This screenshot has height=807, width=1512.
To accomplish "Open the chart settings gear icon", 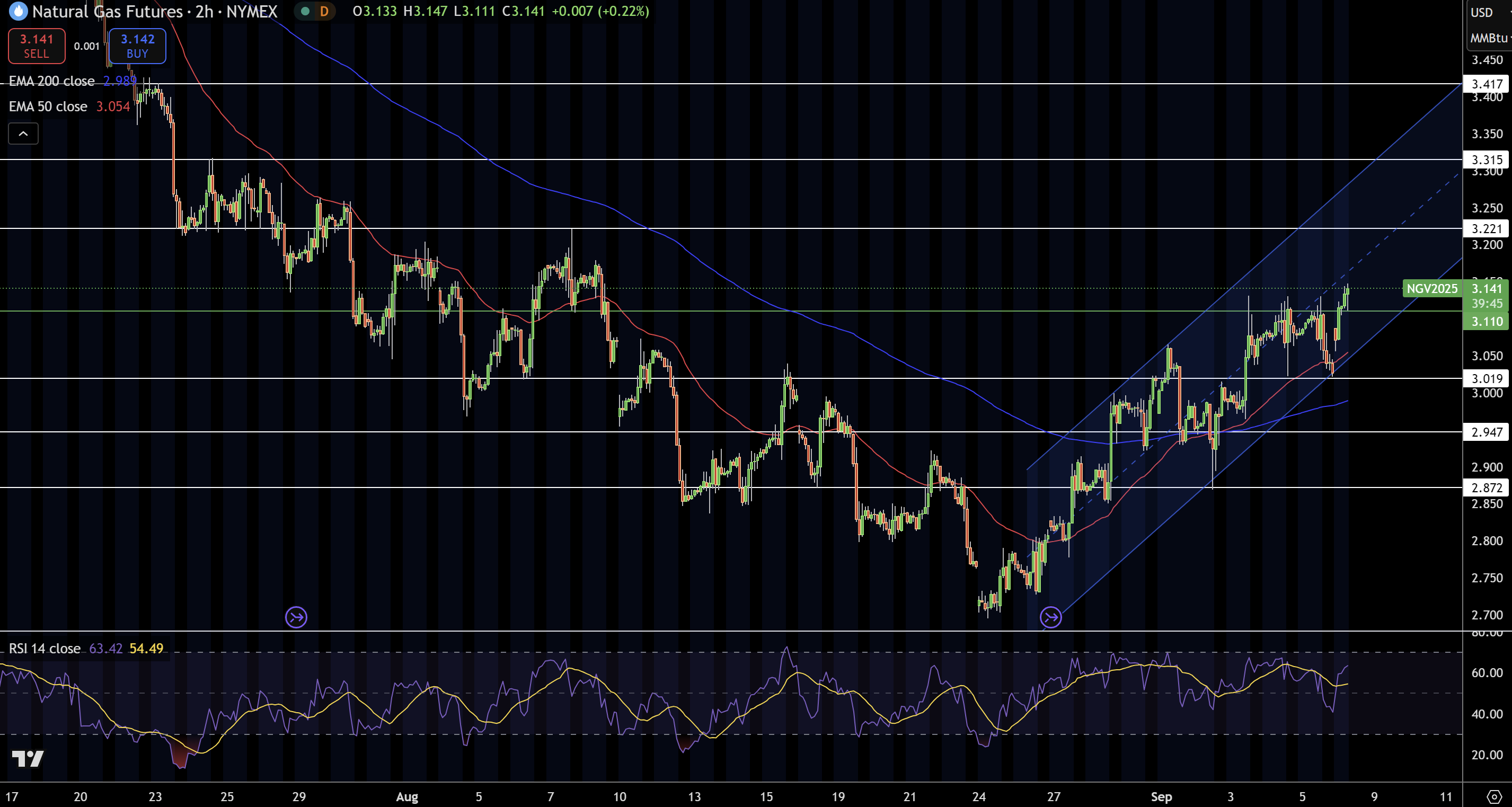I will (x=1495, y=797).
